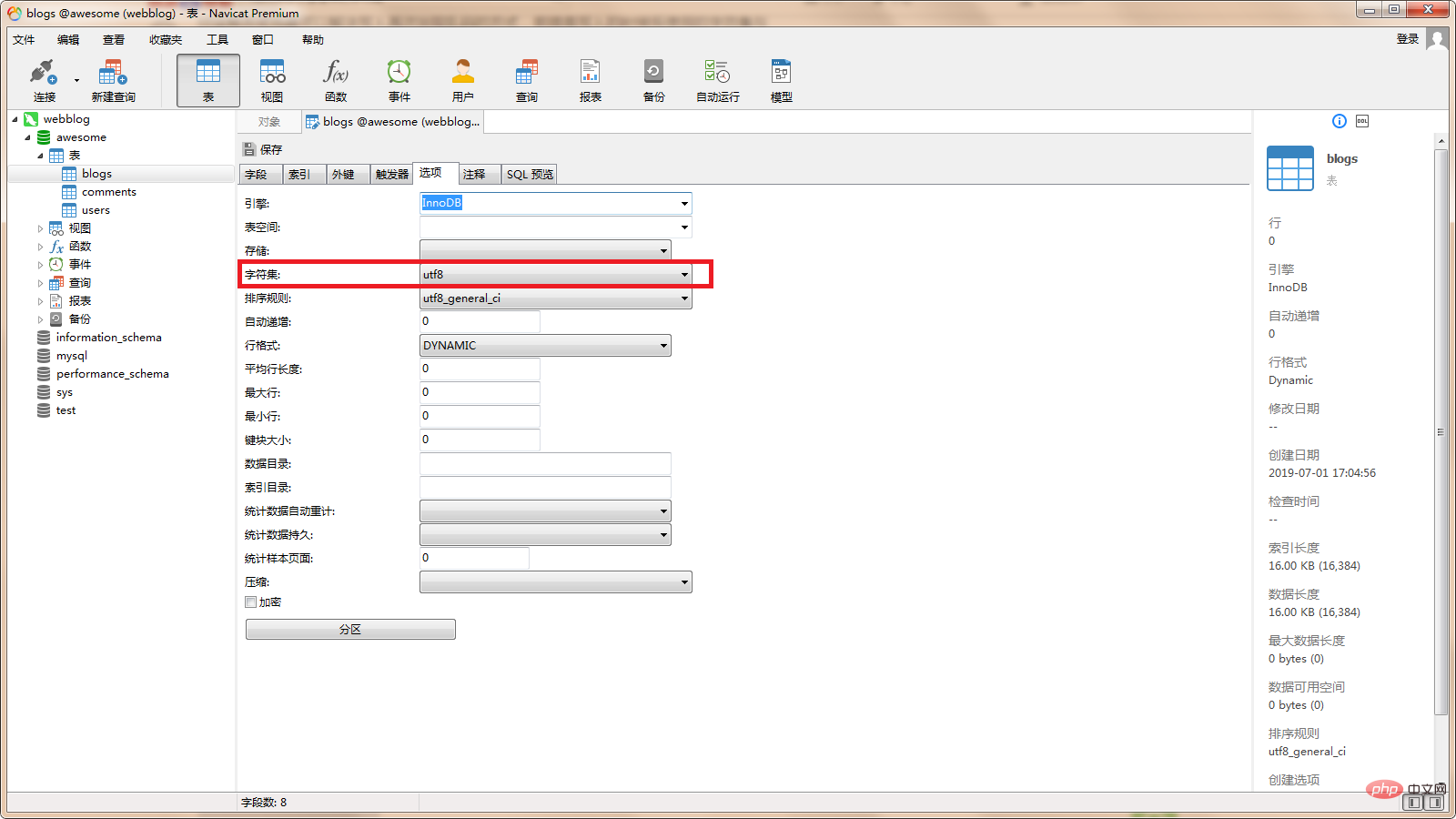Open the row format DYNAMIC dropdown

tap(663, 345)
